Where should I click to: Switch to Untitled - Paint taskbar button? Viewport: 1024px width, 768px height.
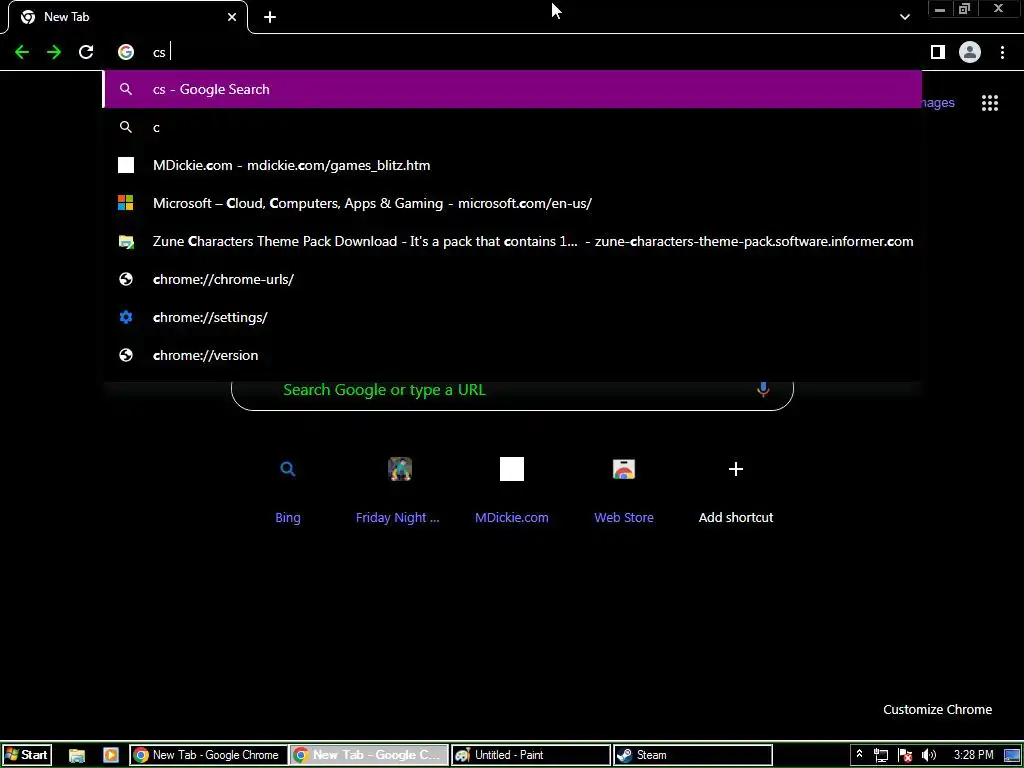click(530, 755)
